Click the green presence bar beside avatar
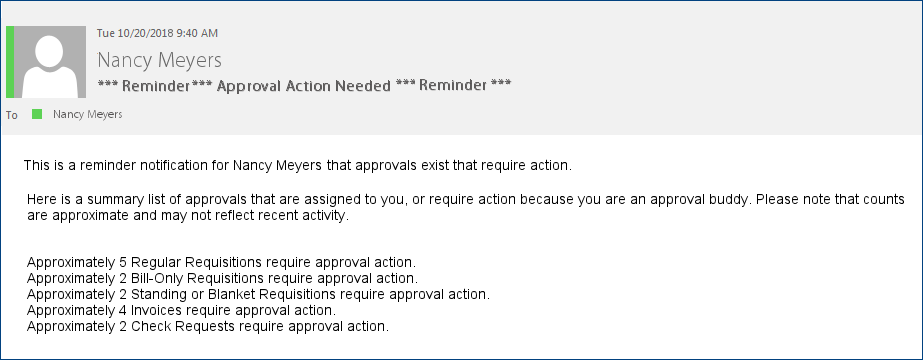 point(10,62)
